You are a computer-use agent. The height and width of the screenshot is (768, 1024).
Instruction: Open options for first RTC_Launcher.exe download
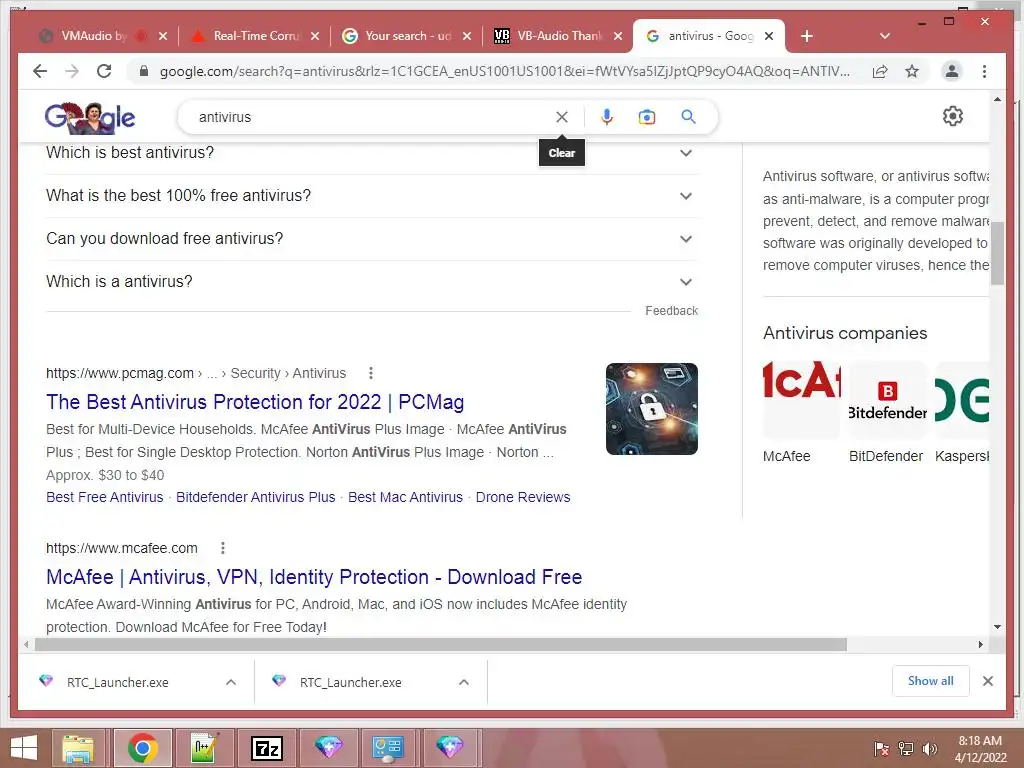(231, 682)
